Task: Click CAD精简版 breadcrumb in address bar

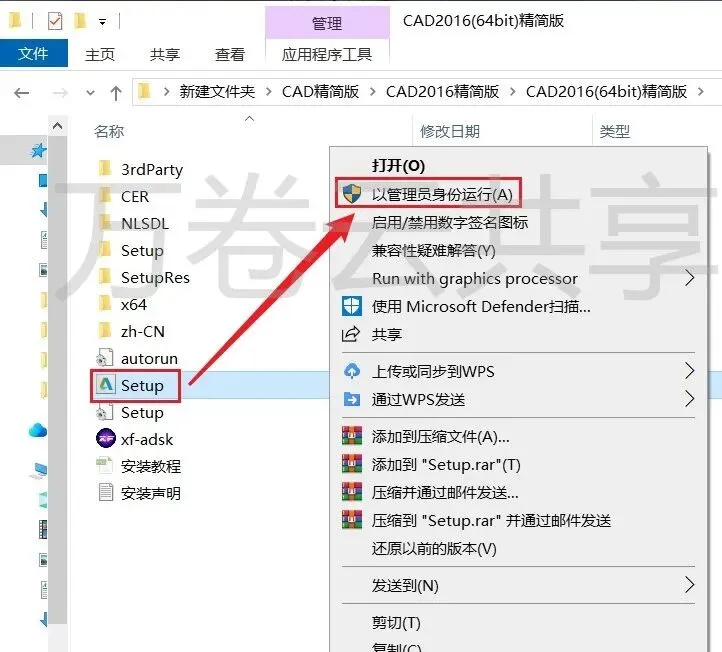Action: click(x=320, y=92)
